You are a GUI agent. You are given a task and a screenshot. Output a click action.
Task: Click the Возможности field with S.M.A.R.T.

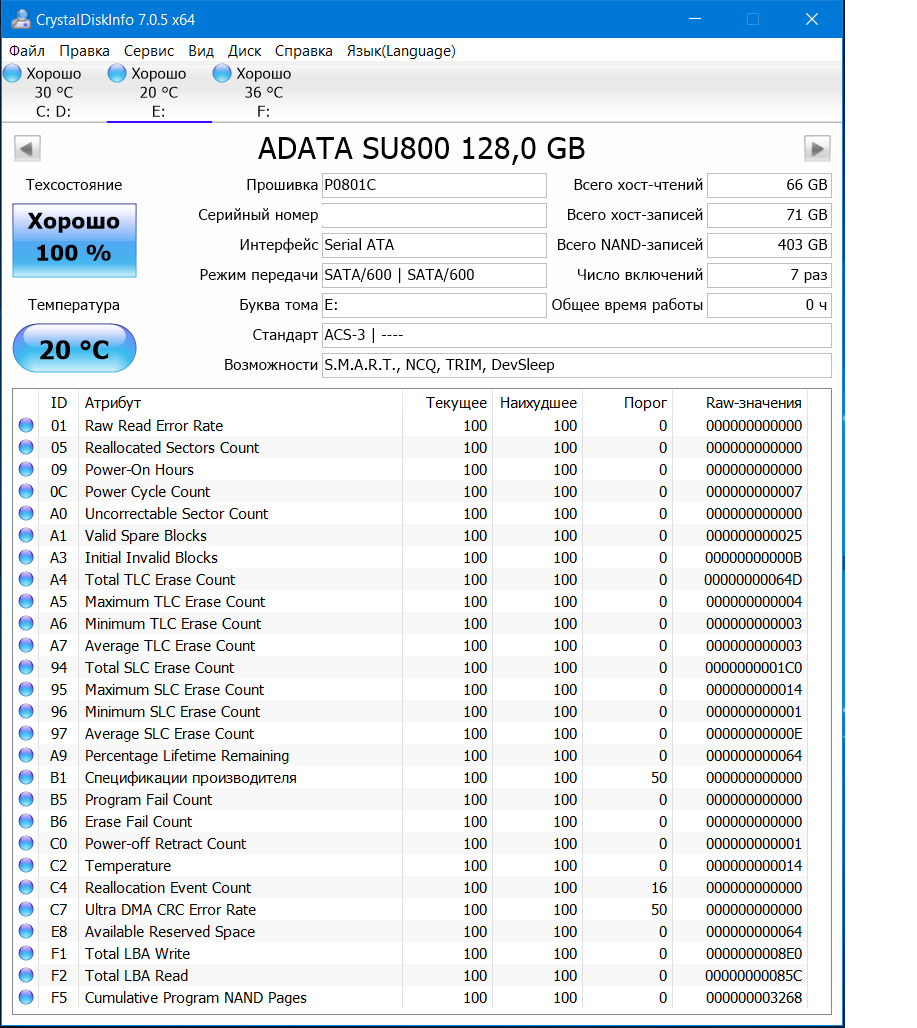tap(576, 365)
